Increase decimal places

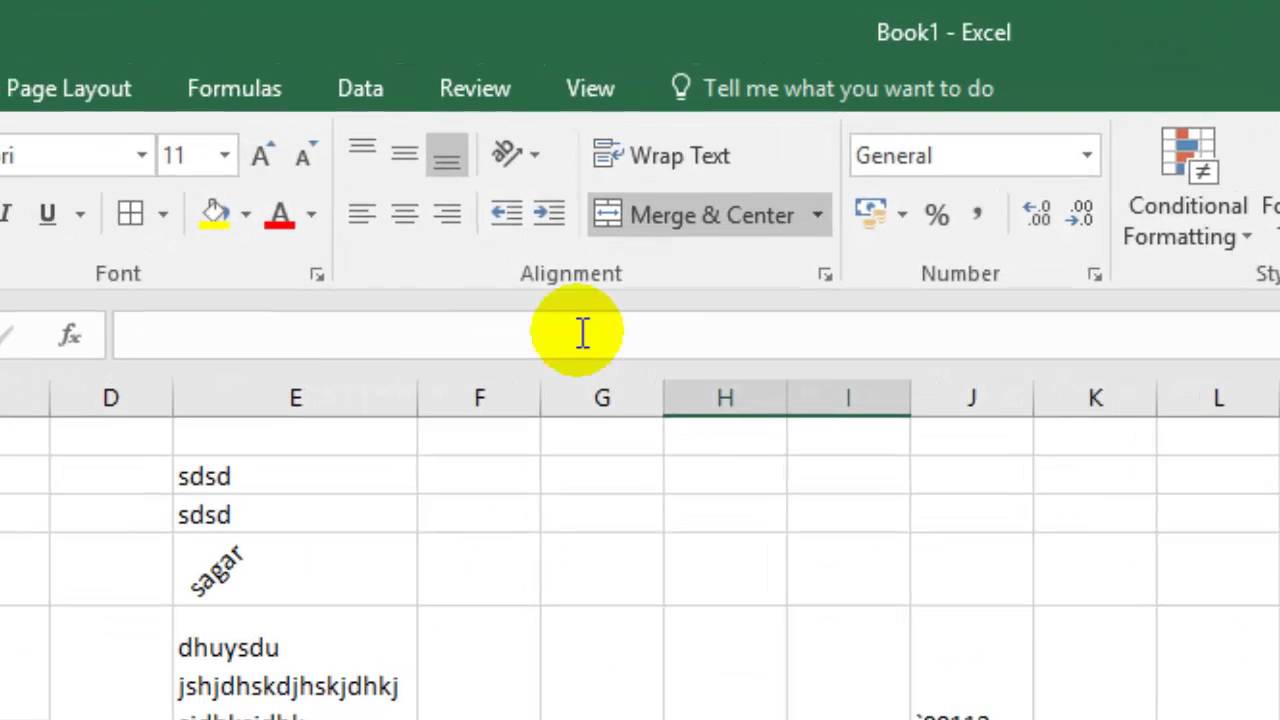pos(1037,214)
